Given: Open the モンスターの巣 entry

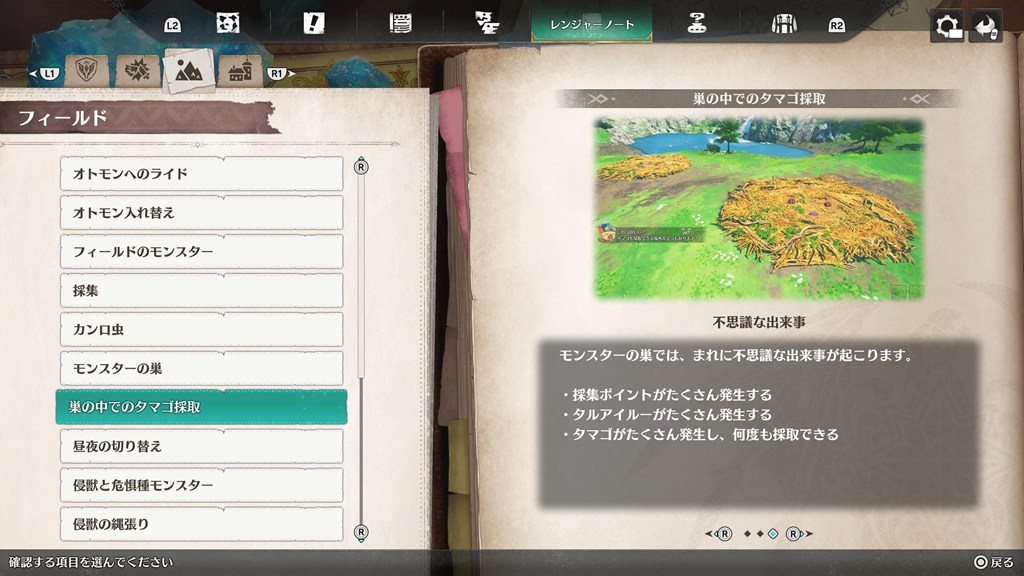Looking at the screenshot, I should coord(201,369).
